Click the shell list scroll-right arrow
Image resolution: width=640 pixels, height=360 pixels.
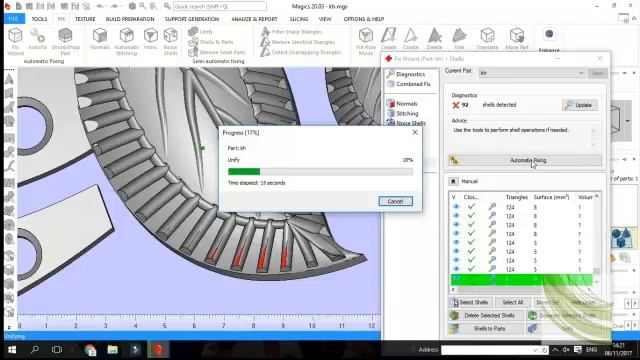click(589, 289)
